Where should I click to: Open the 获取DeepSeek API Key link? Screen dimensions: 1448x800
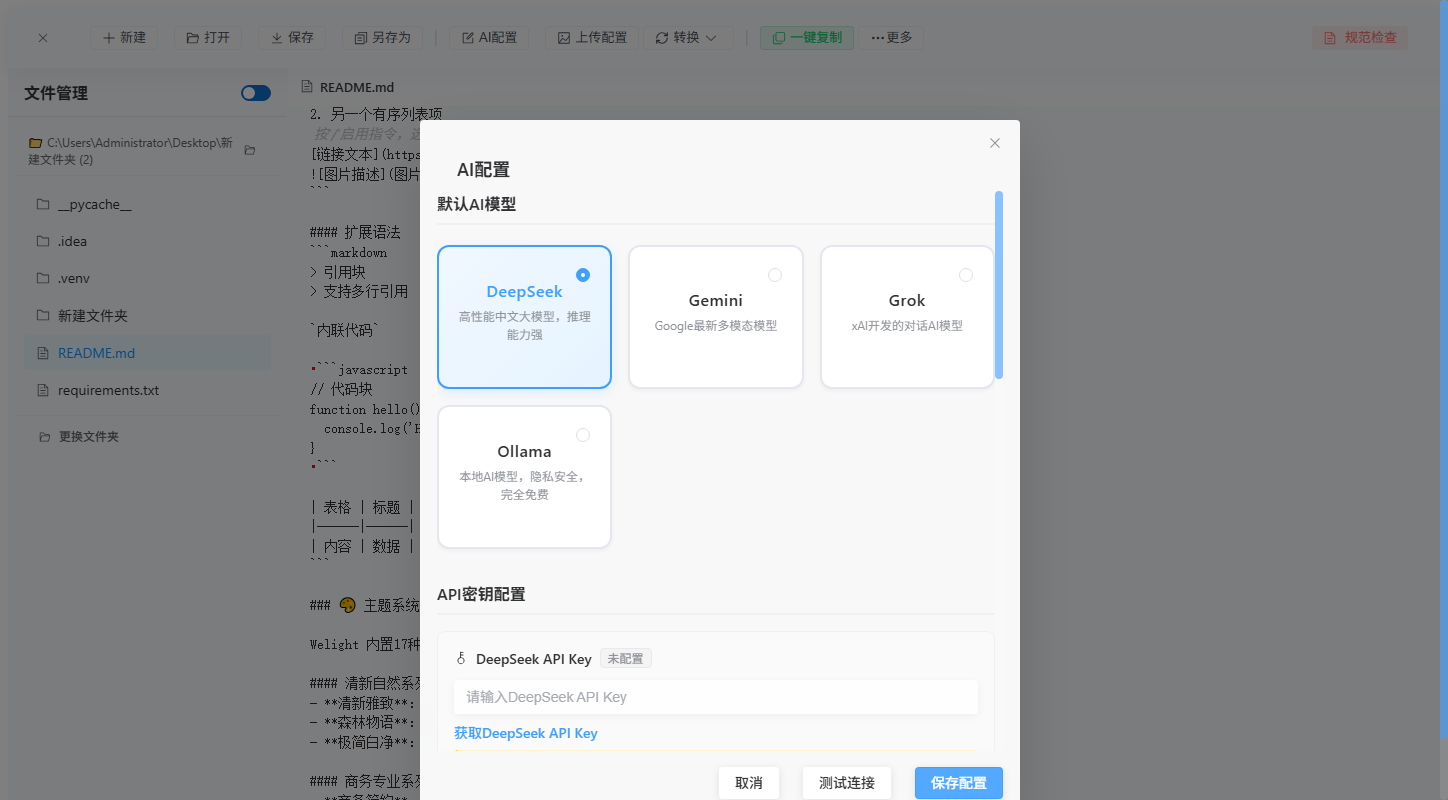[x=526, y=733]
